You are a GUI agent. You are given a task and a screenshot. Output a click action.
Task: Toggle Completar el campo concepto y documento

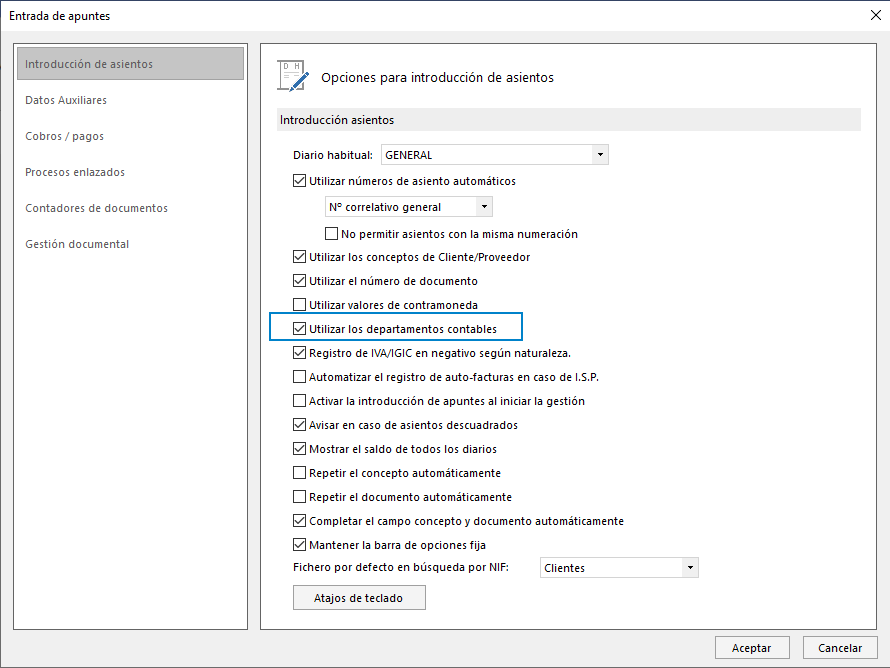(x=299, y=521)
